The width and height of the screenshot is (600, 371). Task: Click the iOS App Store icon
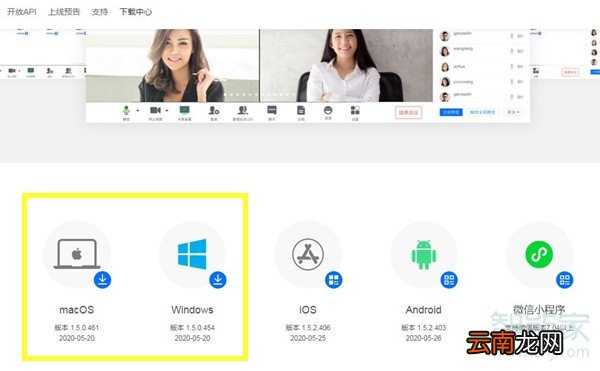click(x=308, y=254)
